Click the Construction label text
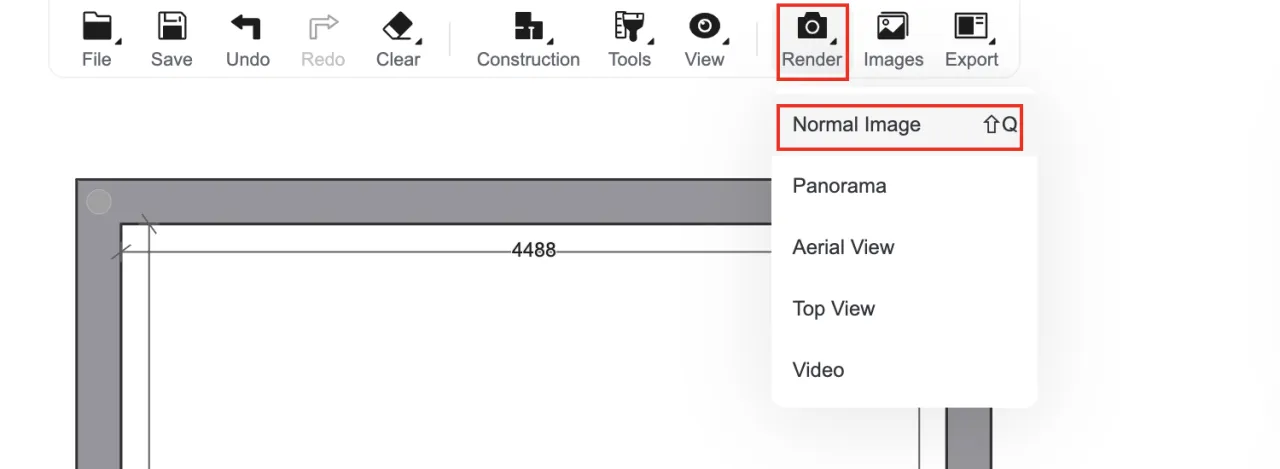 coord(528,60)
